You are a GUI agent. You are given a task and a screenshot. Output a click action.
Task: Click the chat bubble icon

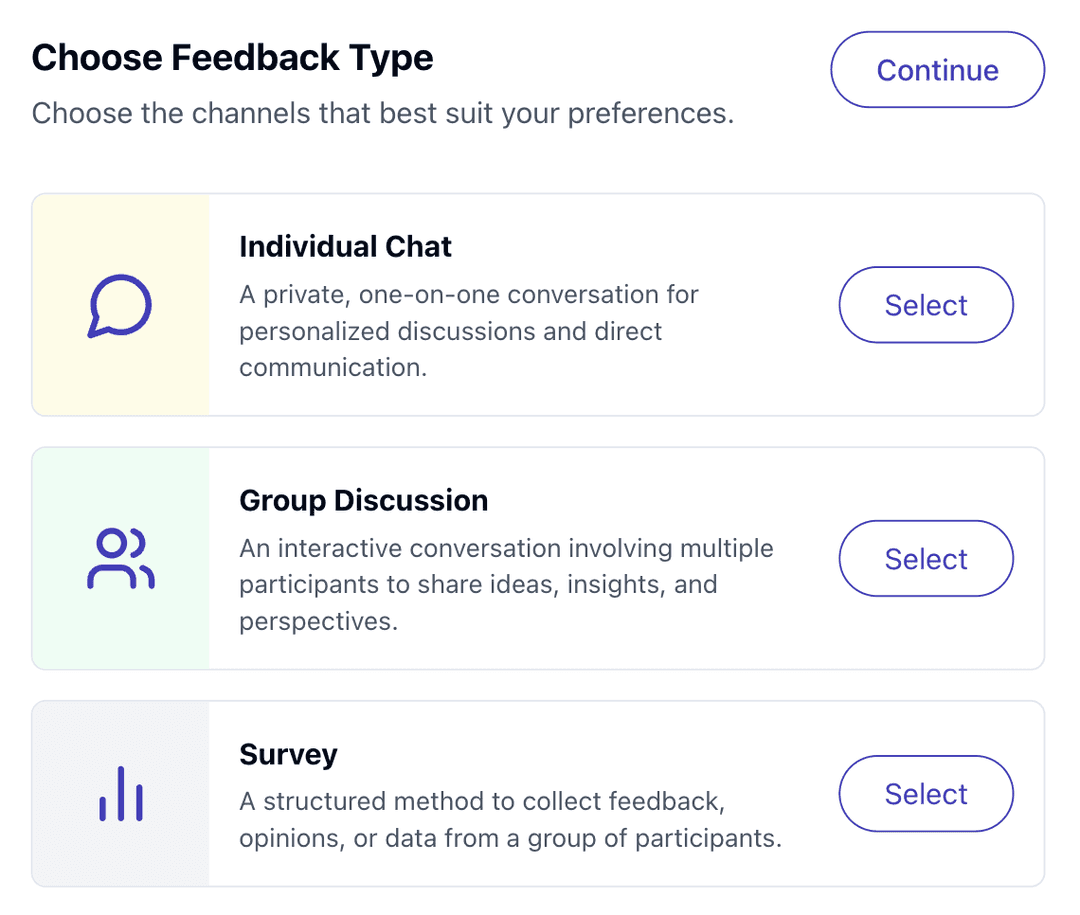120,306
